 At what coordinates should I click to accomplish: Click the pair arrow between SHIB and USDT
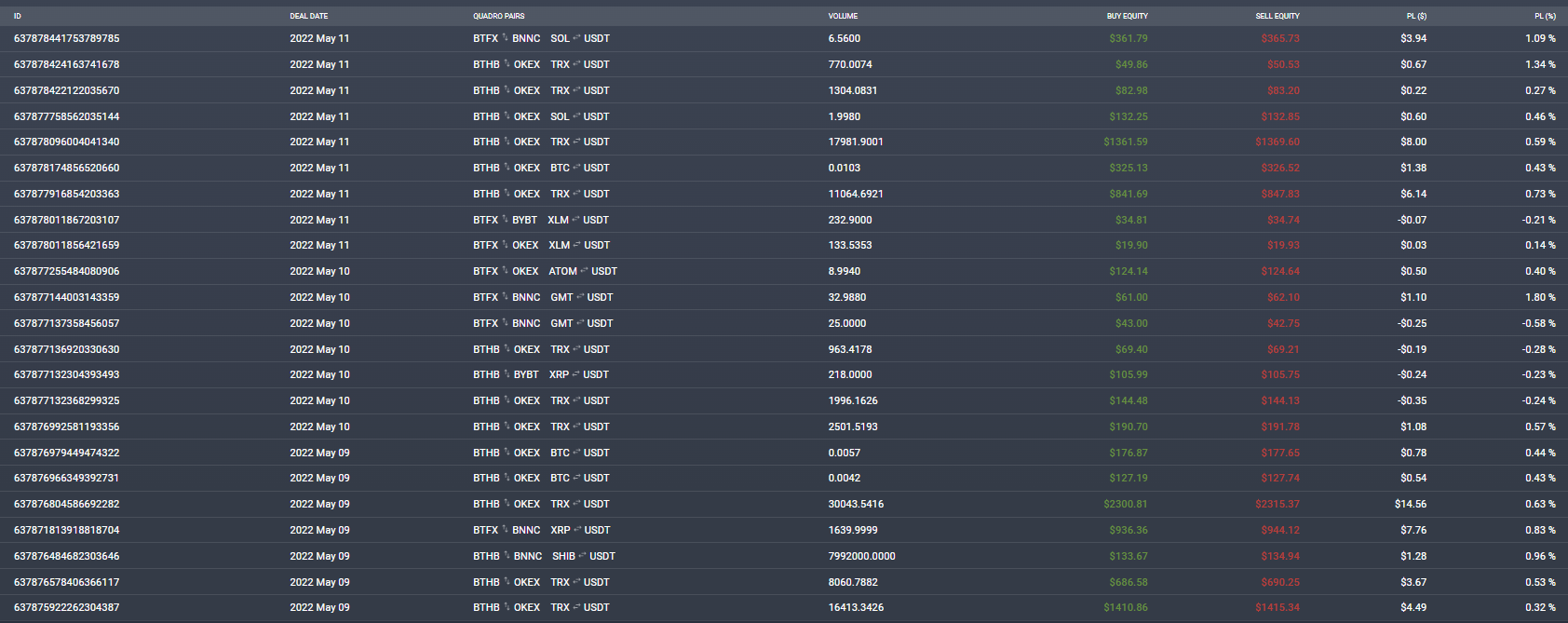coord(582,556)
